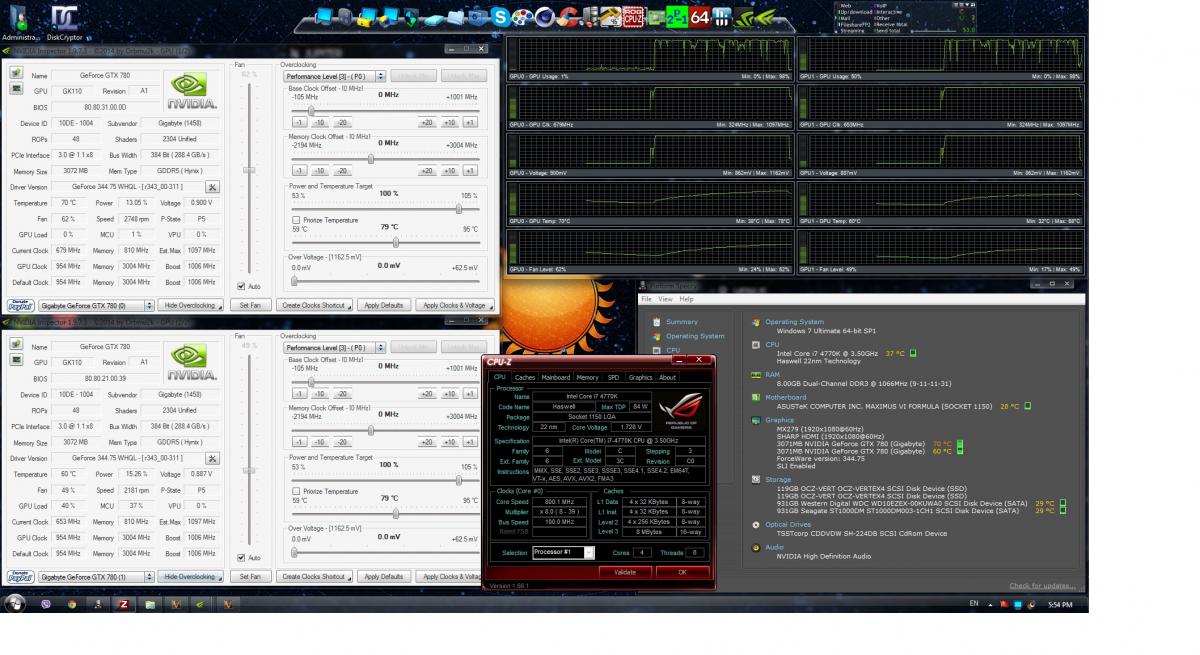This screenshot has height=655, width=1200.
Task: Click Power and Temperature Target slider, top Inspector
Action: pyautogui.click(x=385, y=208)
